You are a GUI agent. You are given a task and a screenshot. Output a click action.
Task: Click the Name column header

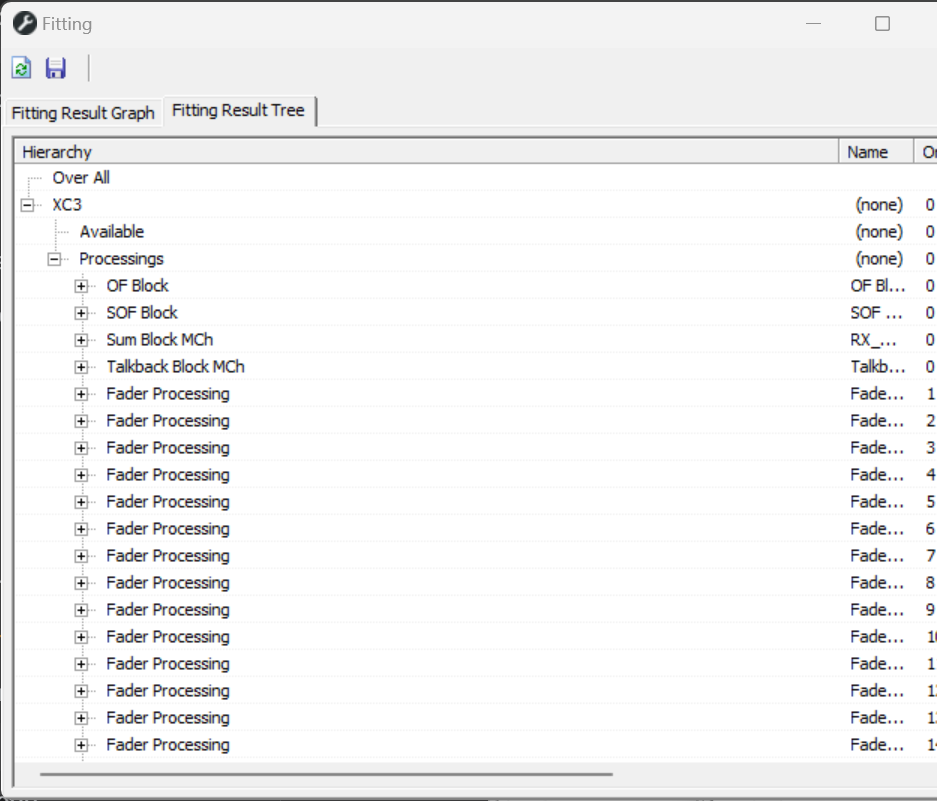point(867,152)
